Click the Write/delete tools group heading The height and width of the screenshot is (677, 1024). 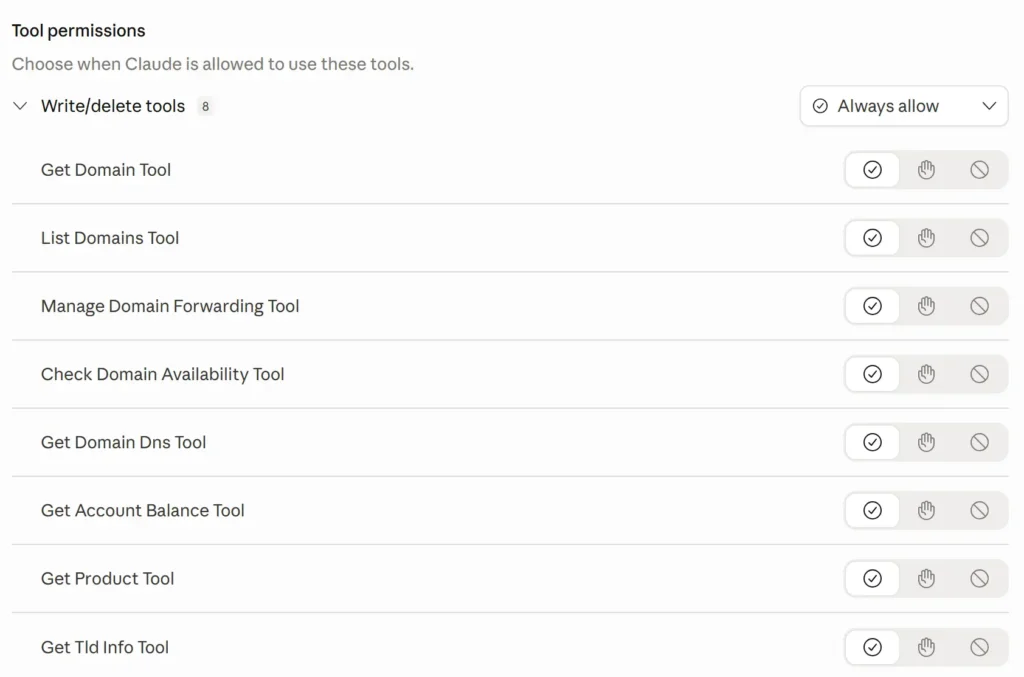(x=113, y=106)
